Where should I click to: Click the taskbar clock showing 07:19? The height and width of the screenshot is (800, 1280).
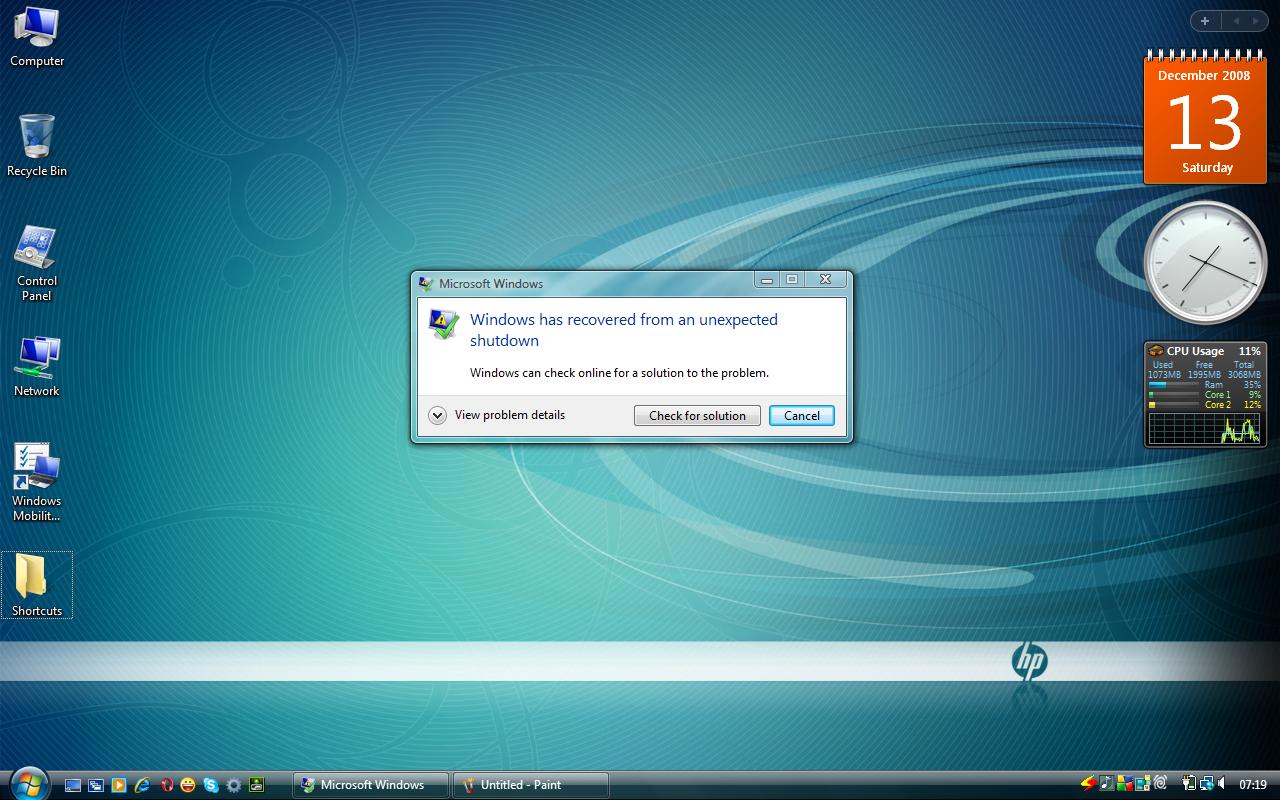[x=1252, y=784]
